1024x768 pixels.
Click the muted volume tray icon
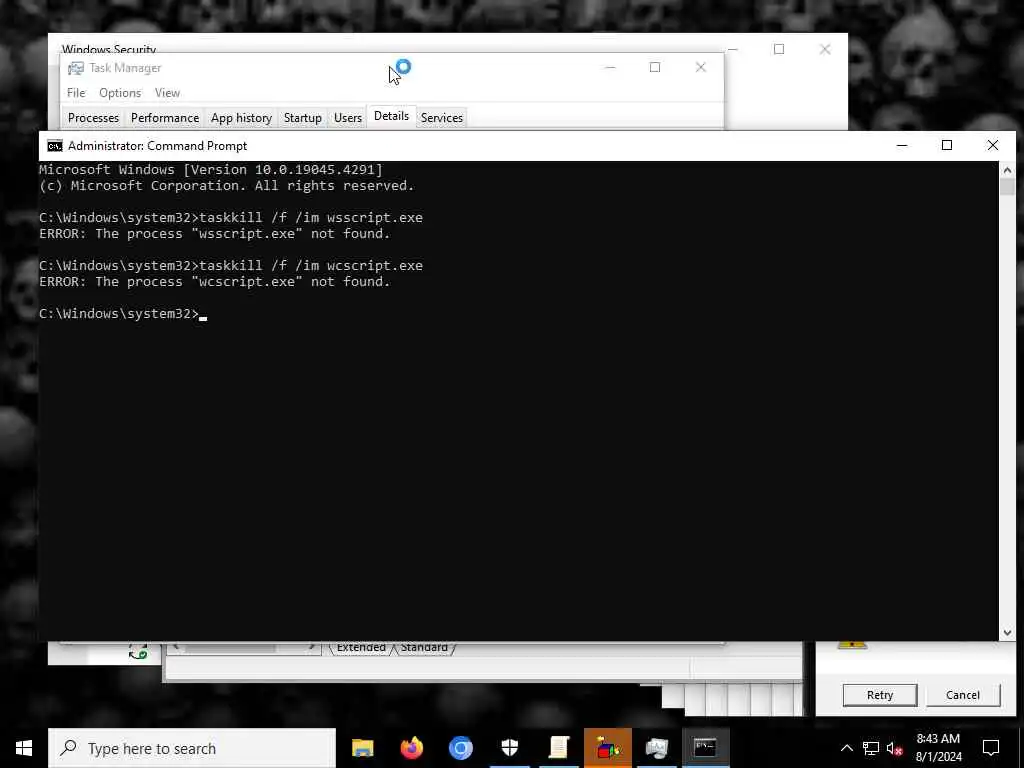(x=894, y=748)
